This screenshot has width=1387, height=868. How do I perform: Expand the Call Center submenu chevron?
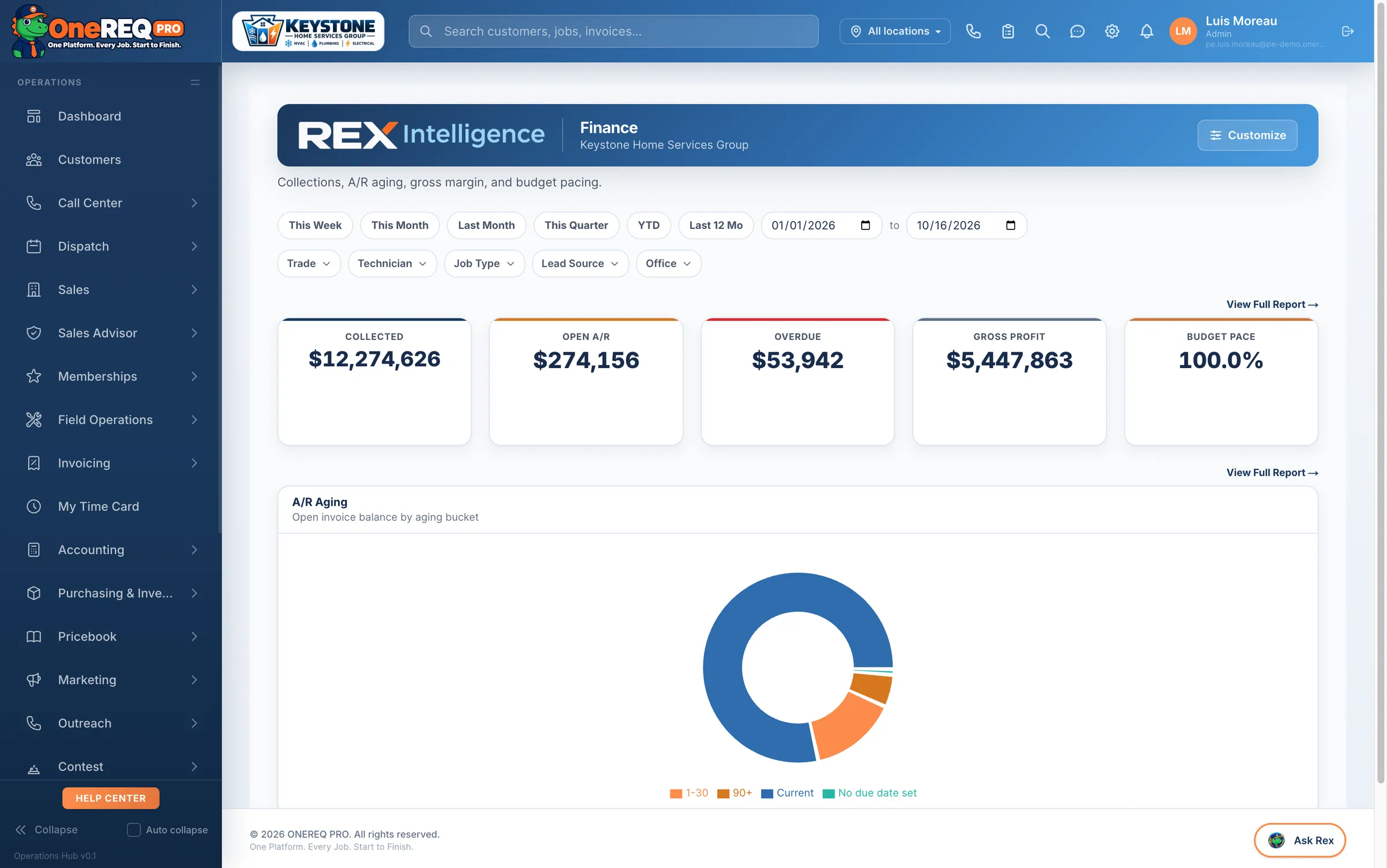(x=194, y=203)
